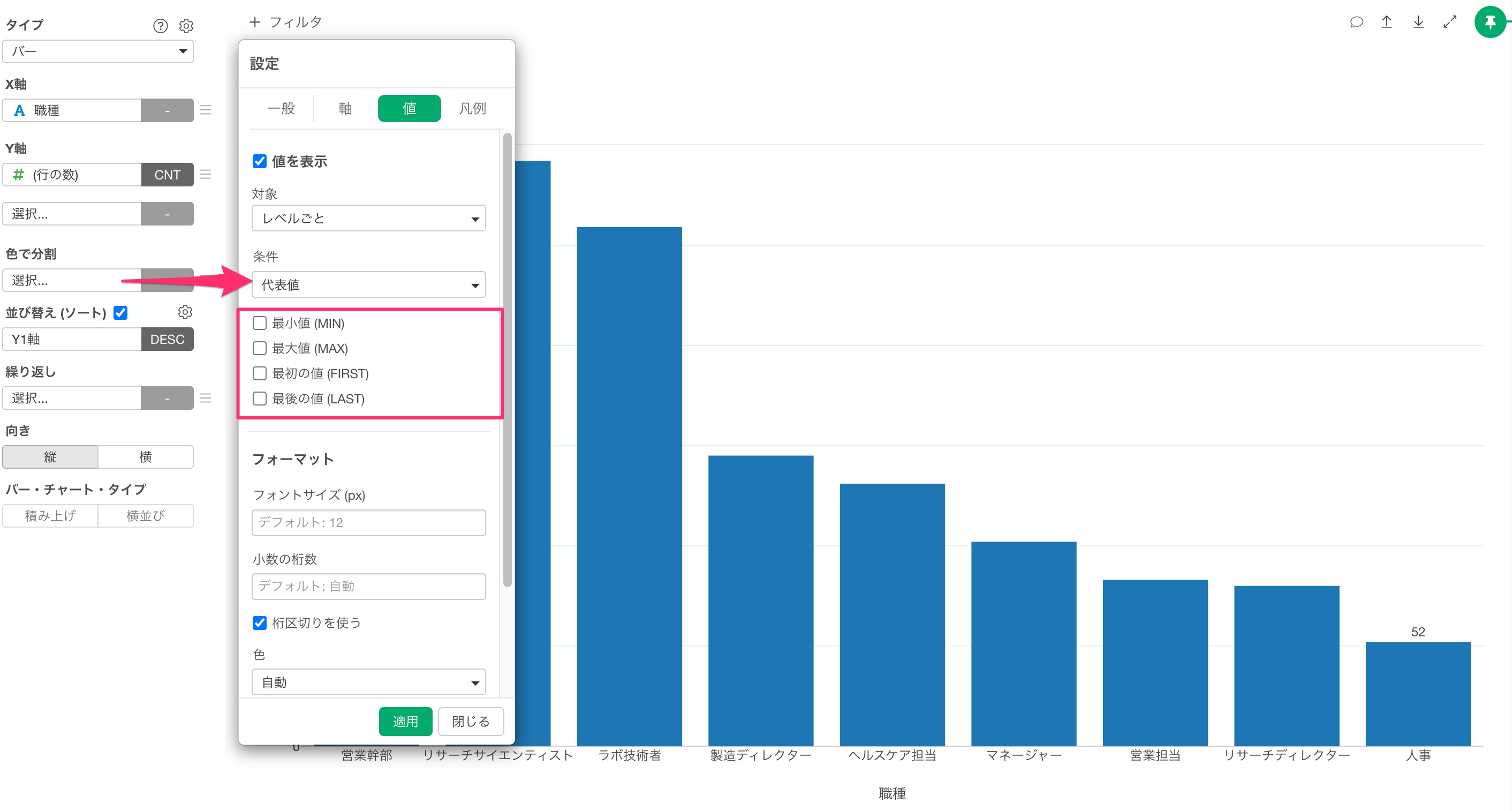This screenshot has width=1512, height=811.
Task: Open Y1軸 sort-by selector
Action: pos(72,340)
